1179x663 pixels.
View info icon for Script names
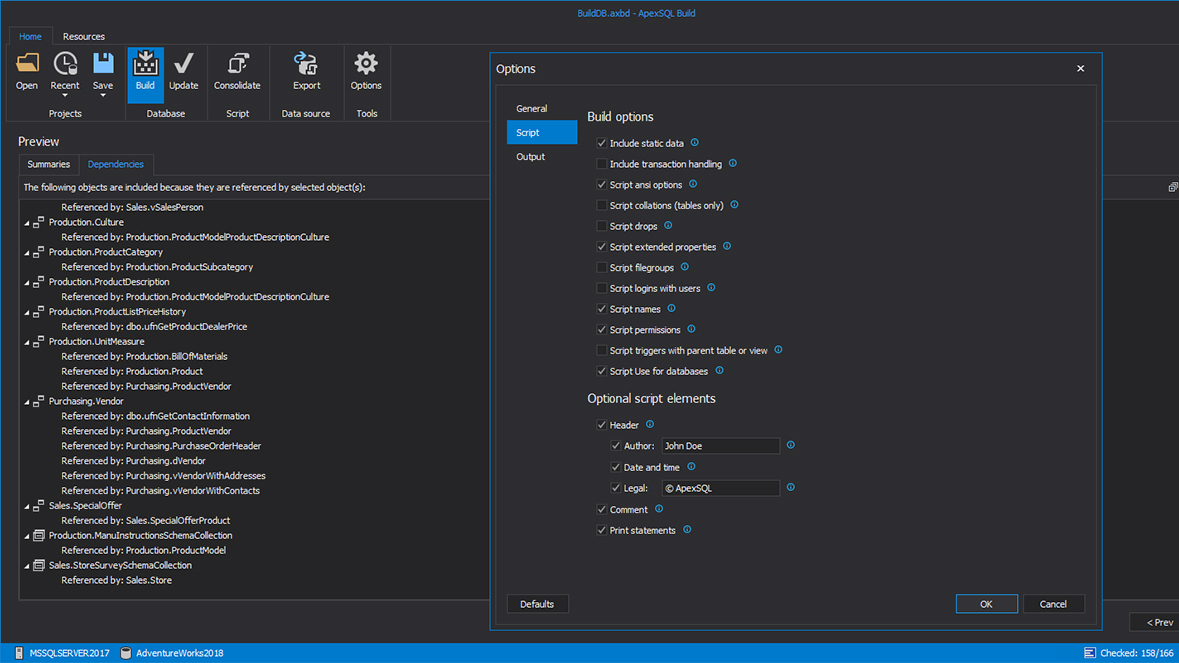671,308
